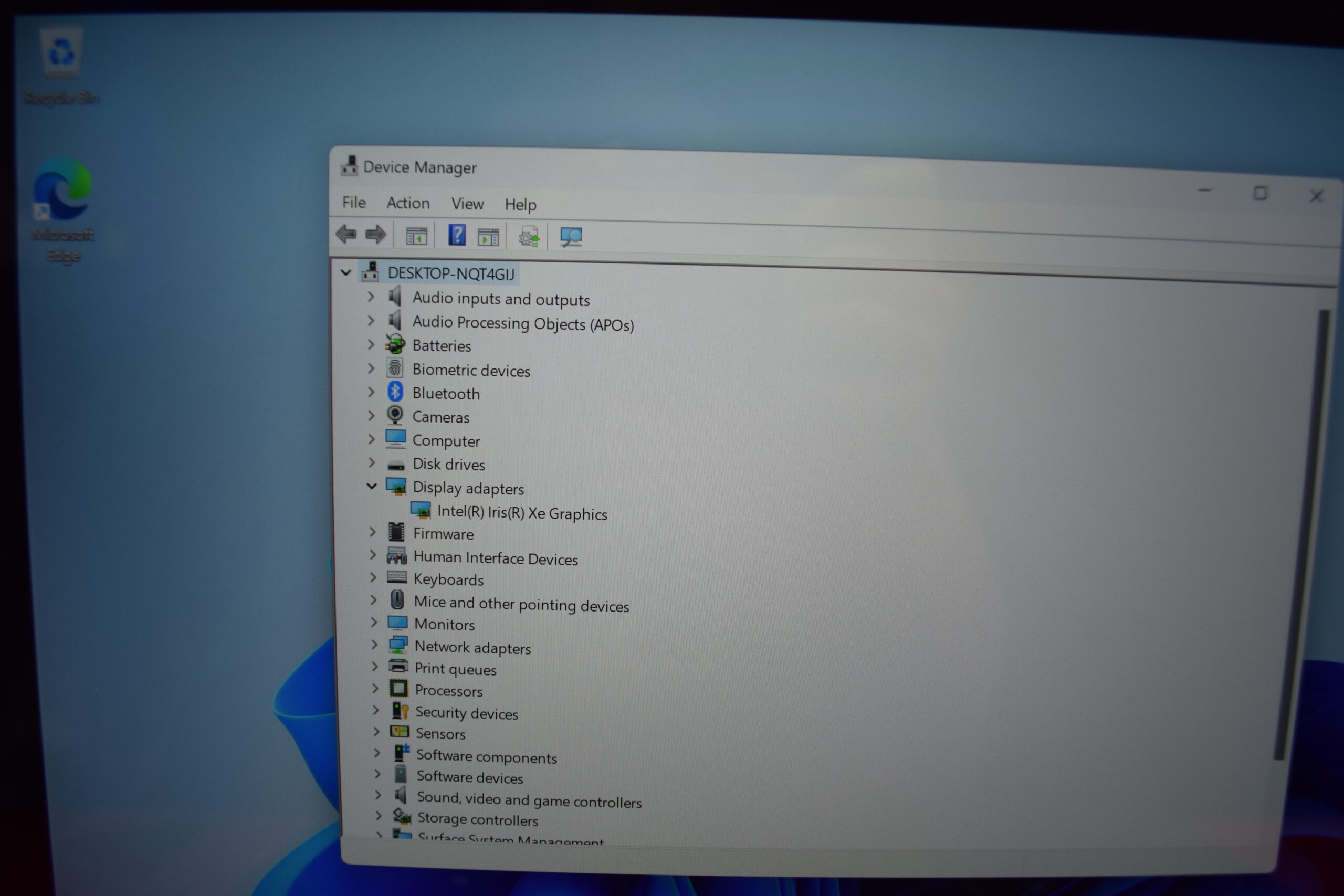Select Intel(R) Iris(R) Xe Graphics text

tap(522, 513)
